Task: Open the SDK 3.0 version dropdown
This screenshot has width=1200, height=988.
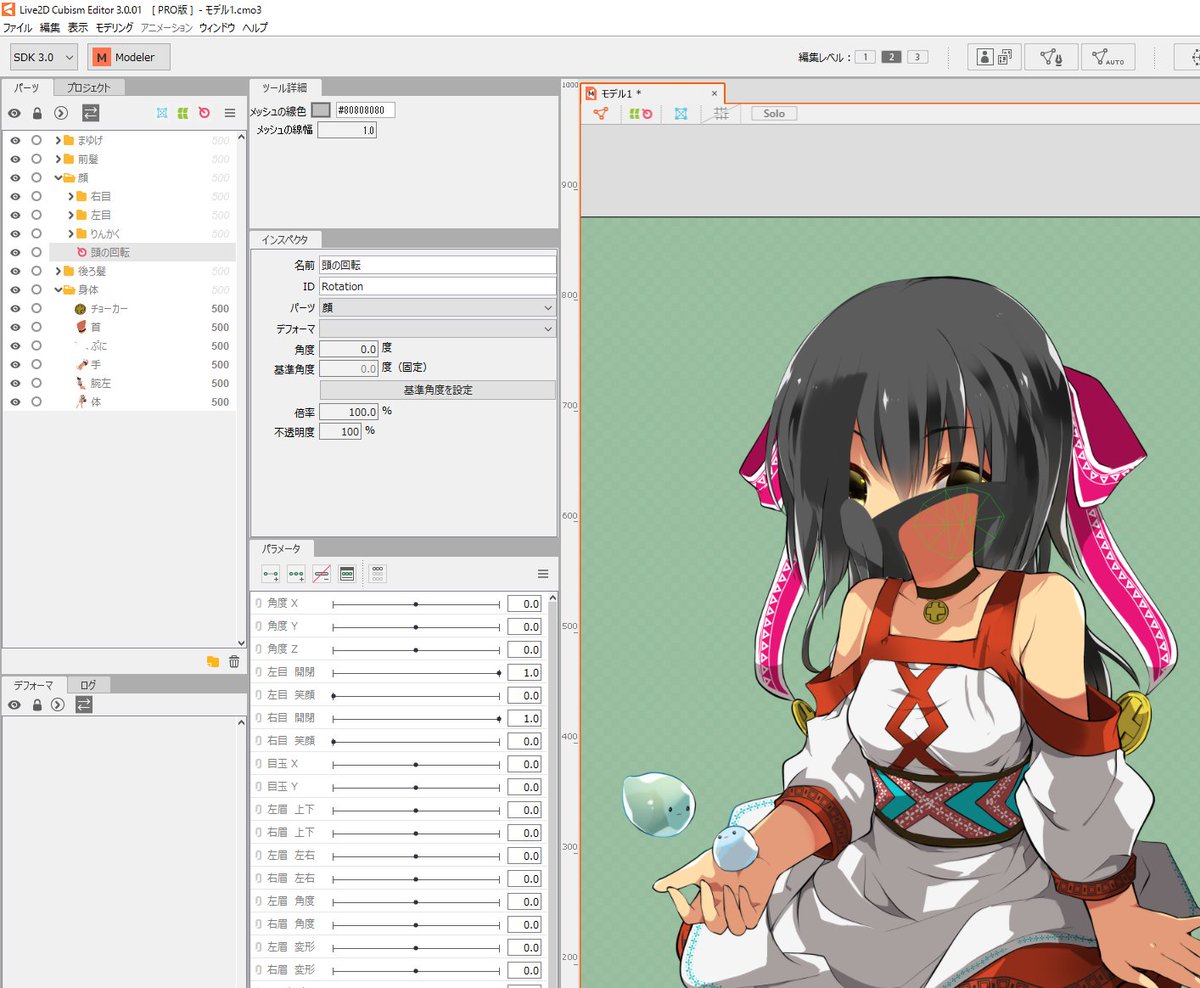Action: pos(44,57)
